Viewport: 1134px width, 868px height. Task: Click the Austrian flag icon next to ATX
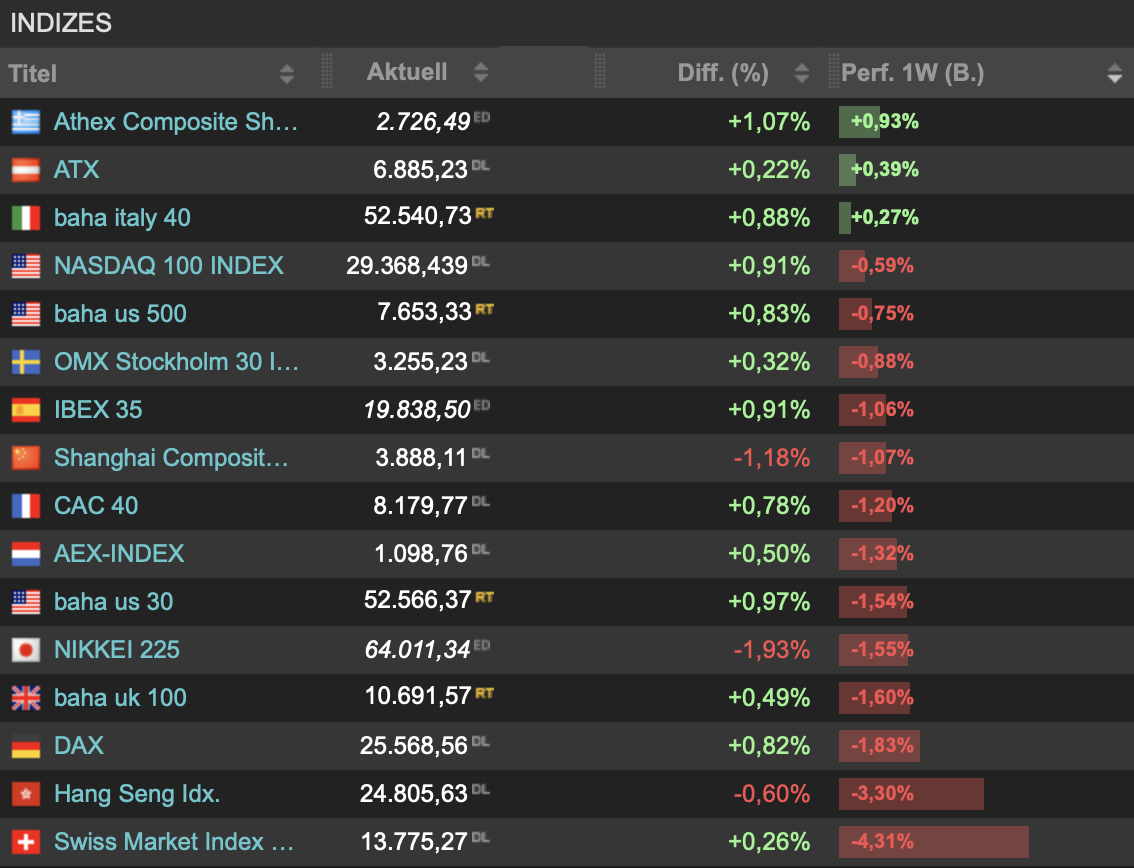[x=26, y=170]
